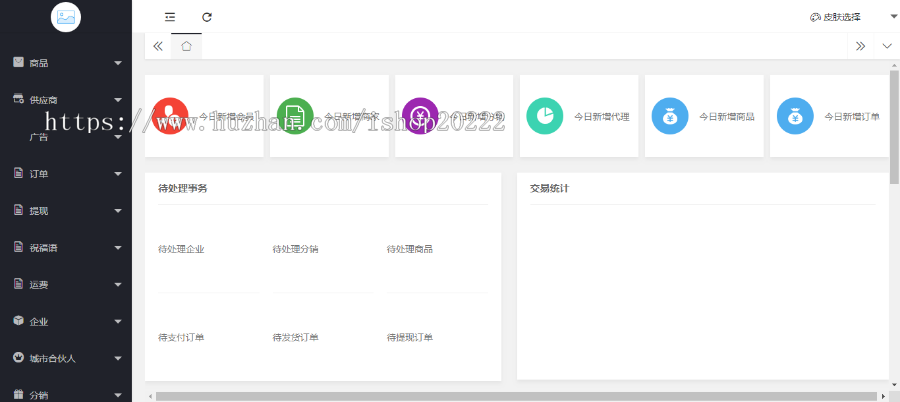The width and height of the screenshot is (900, 402).
Task: Open 待支付订单 pending item
Action: click(x=181, y=337)
